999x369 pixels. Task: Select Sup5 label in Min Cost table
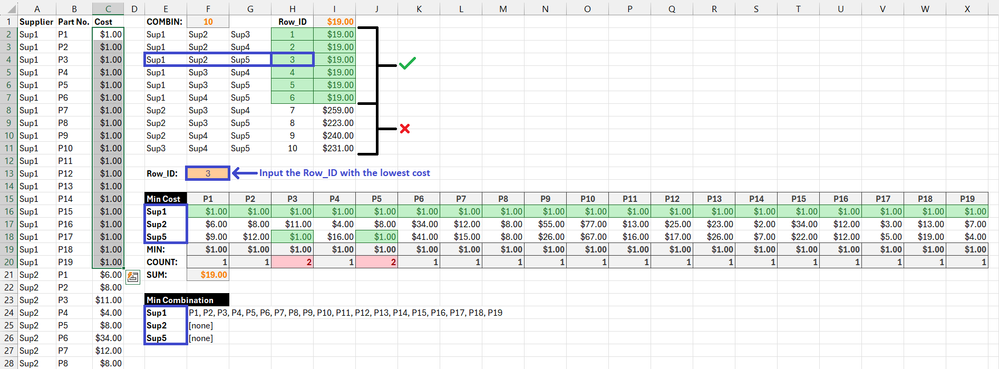(x=166, y=236)
